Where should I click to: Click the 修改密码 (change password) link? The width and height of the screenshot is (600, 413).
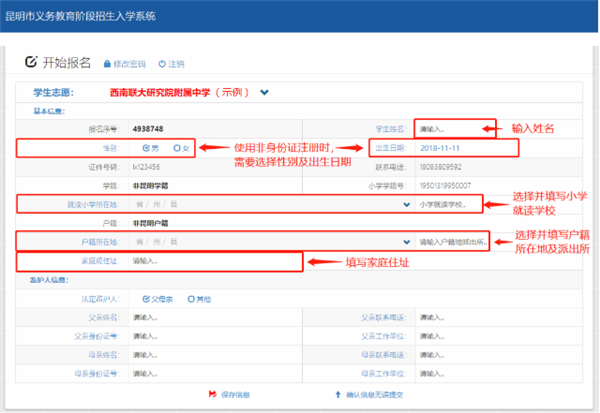point(135,64)
